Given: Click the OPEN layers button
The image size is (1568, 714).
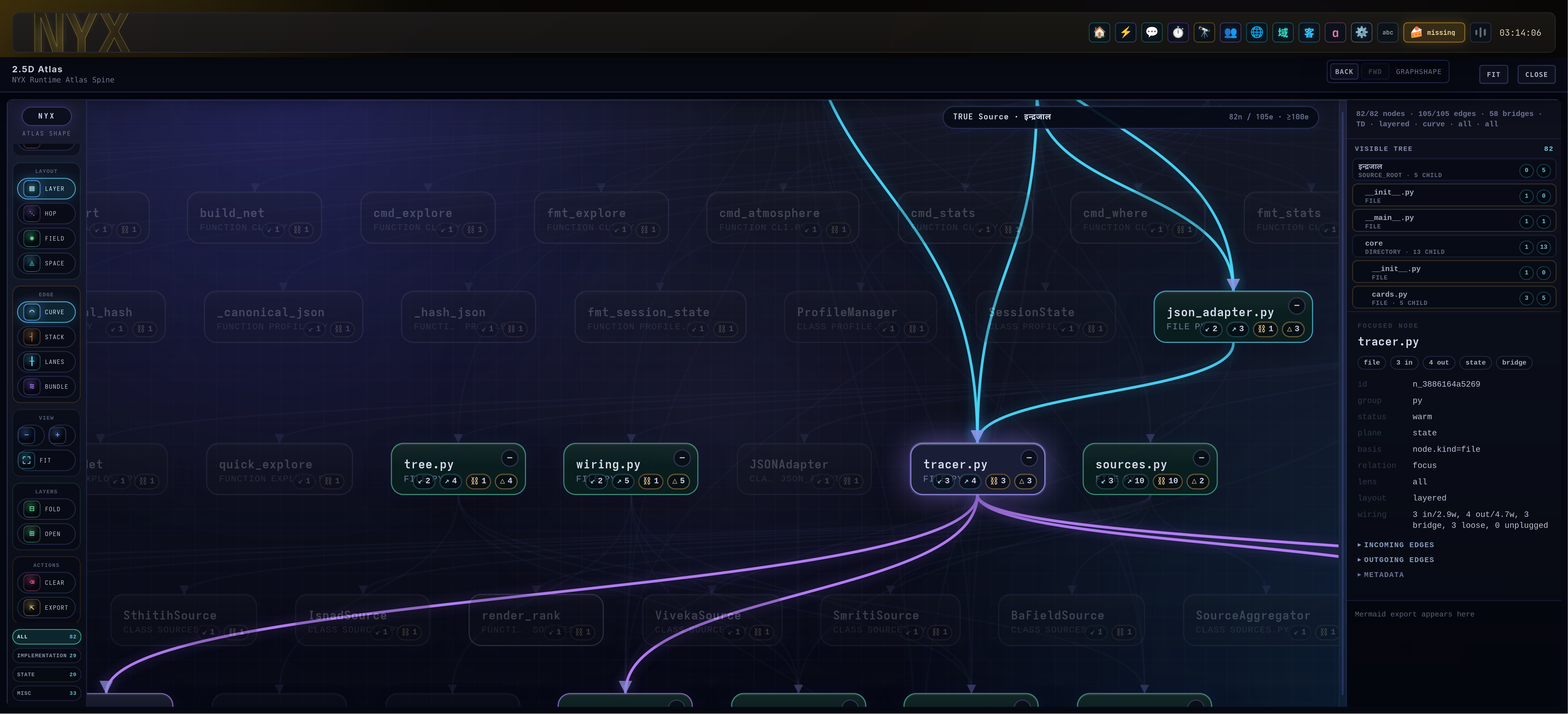Looking at the screenshot, I should [46, 534].
